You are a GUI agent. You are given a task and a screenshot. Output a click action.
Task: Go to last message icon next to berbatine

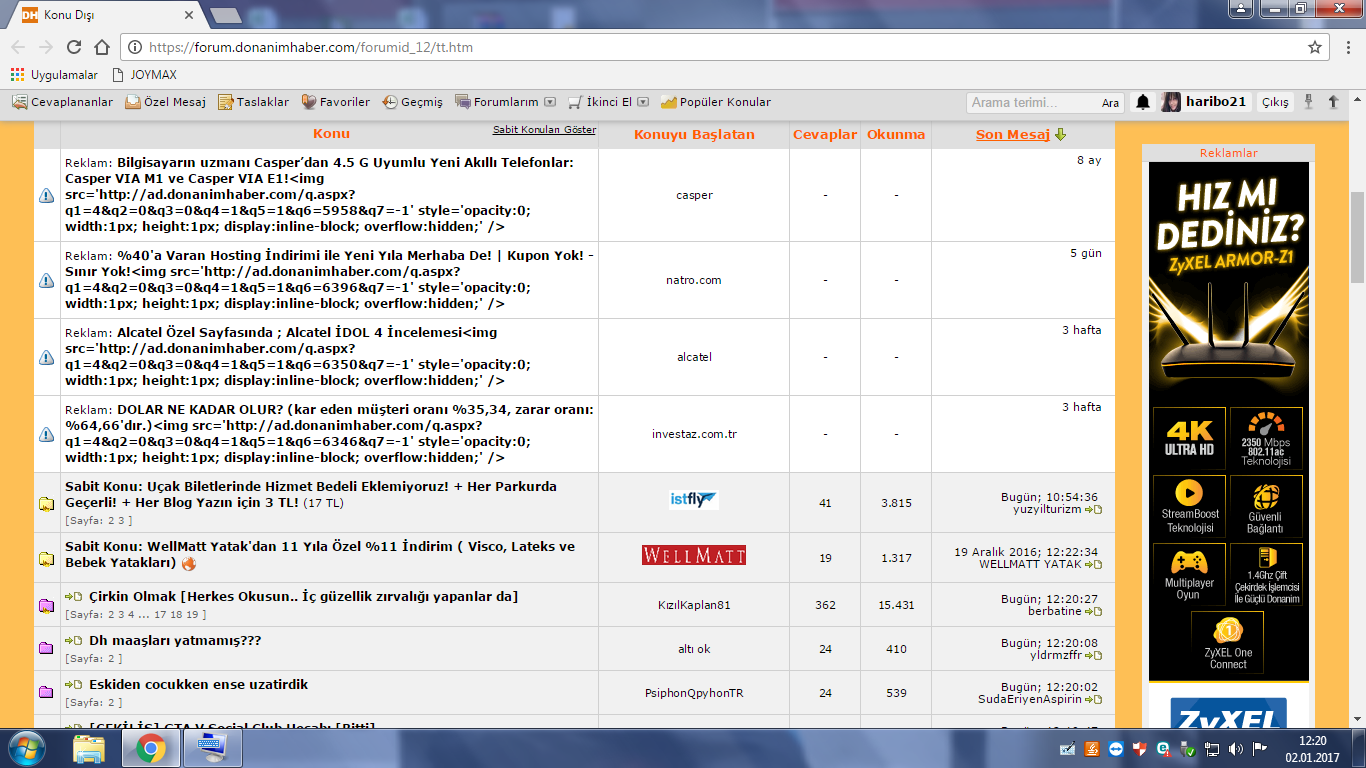coord(1093,612)
